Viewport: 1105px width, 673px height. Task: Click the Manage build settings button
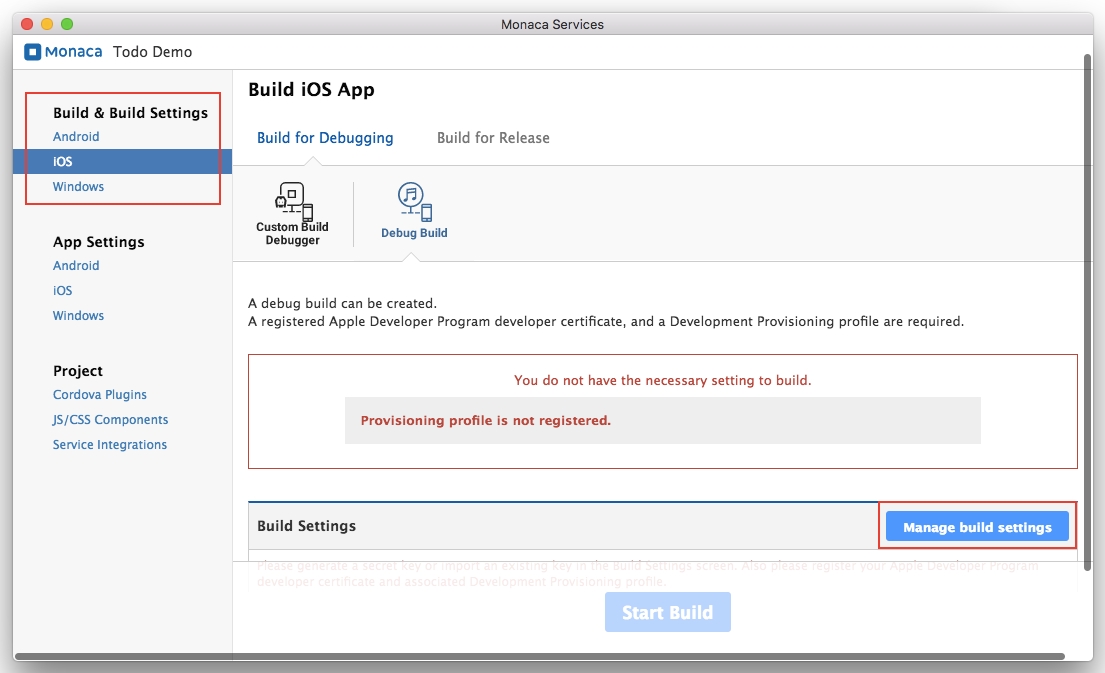977,527
